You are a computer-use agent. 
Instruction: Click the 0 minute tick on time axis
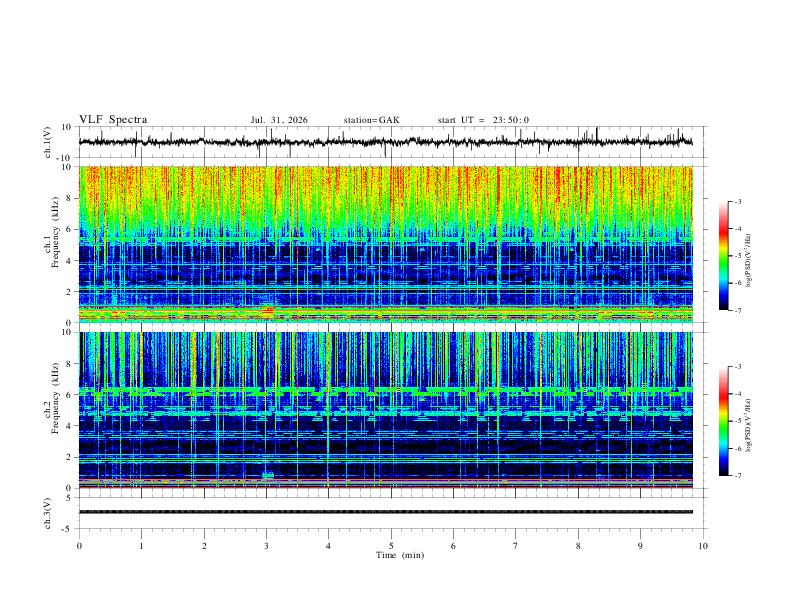pyautogui.click(x=79, y=546)
